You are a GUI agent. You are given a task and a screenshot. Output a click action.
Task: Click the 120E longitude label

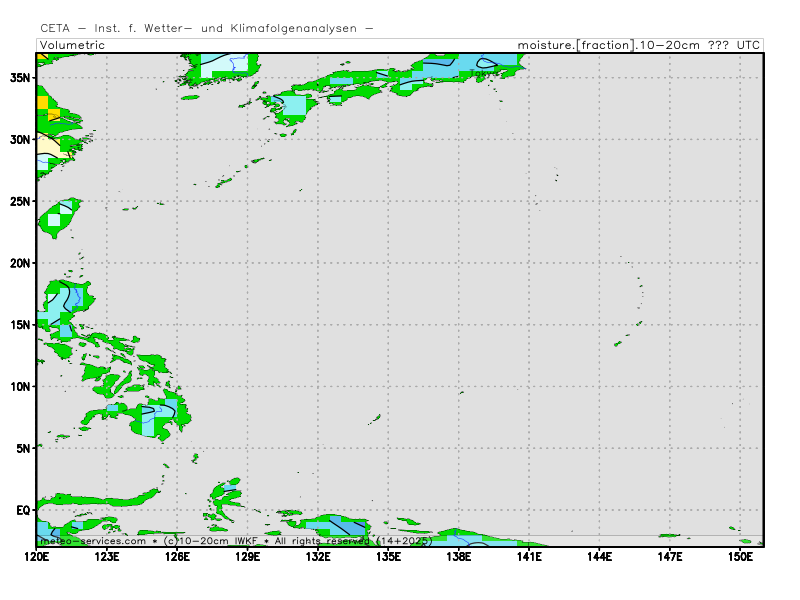pyautogui.click(x=37, y=556)
